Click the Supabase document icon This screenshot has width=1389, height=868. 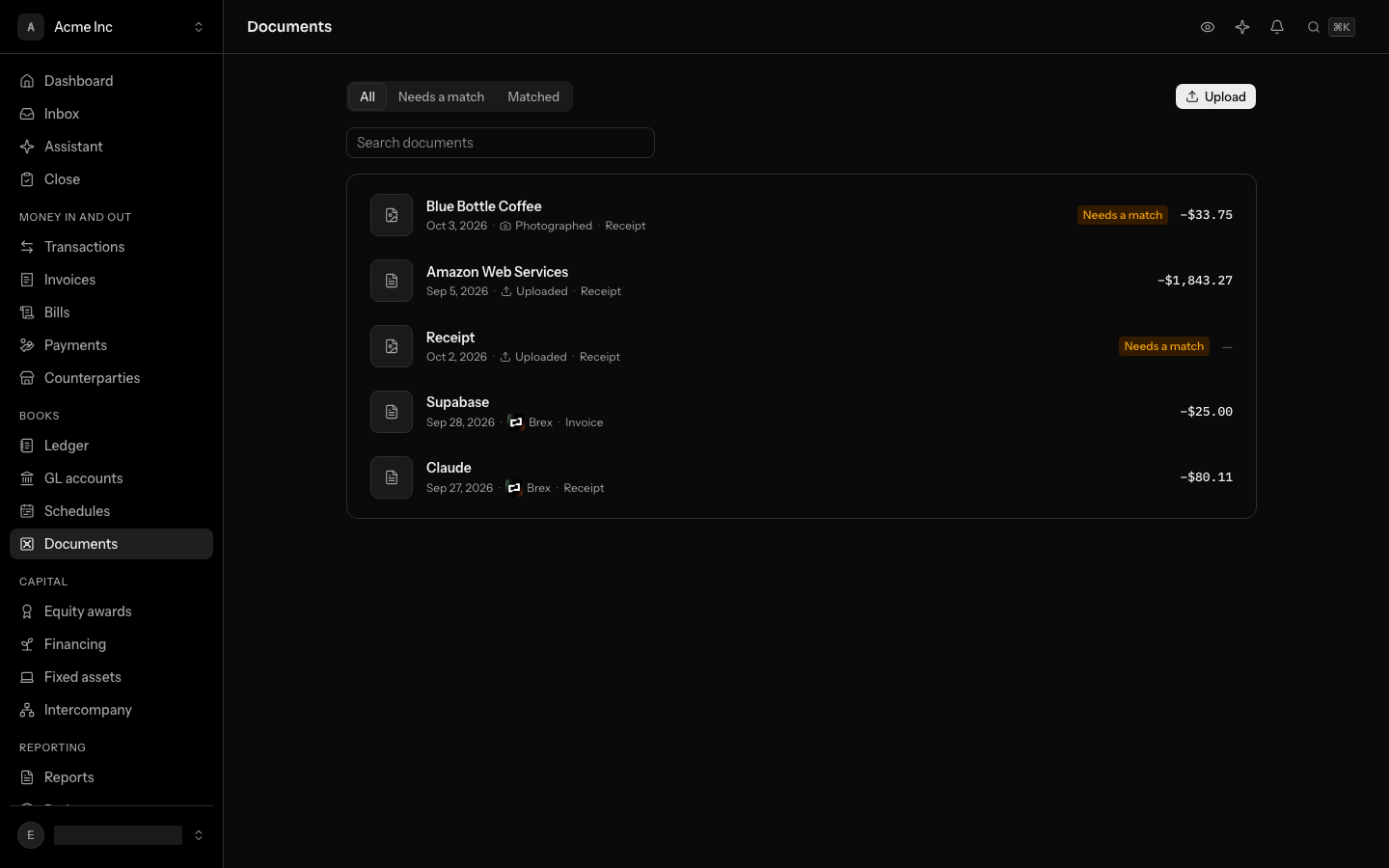(x=392, y=412)
